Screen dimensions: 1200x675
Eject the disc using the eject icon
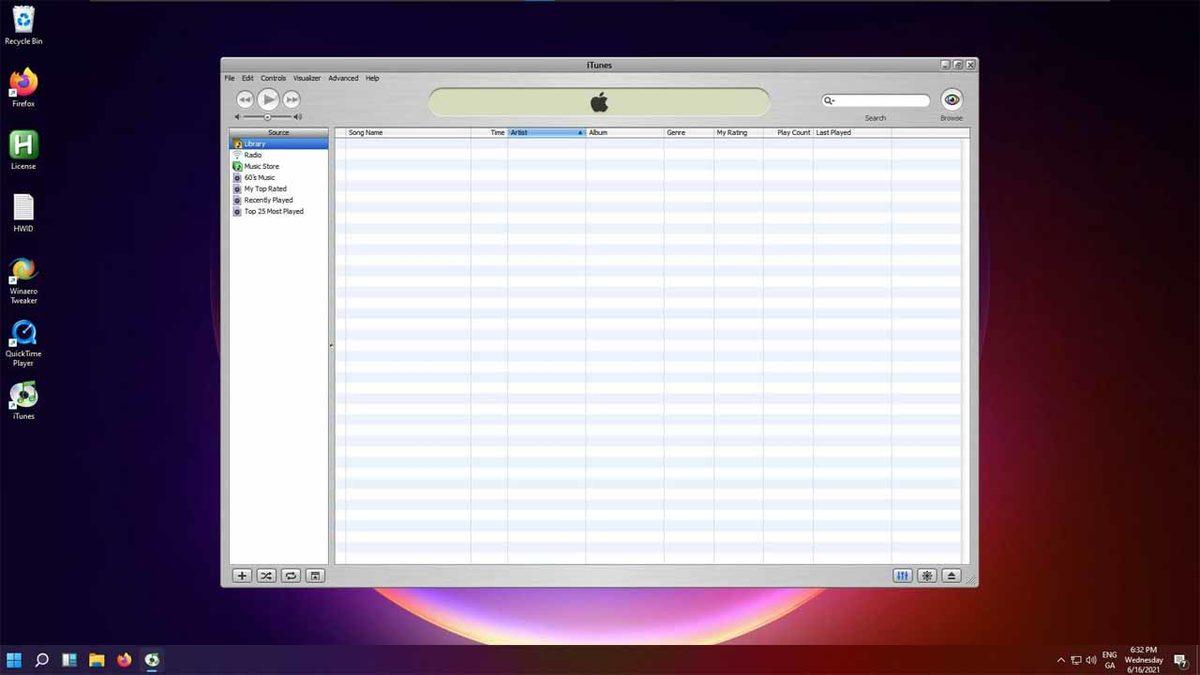950,576
